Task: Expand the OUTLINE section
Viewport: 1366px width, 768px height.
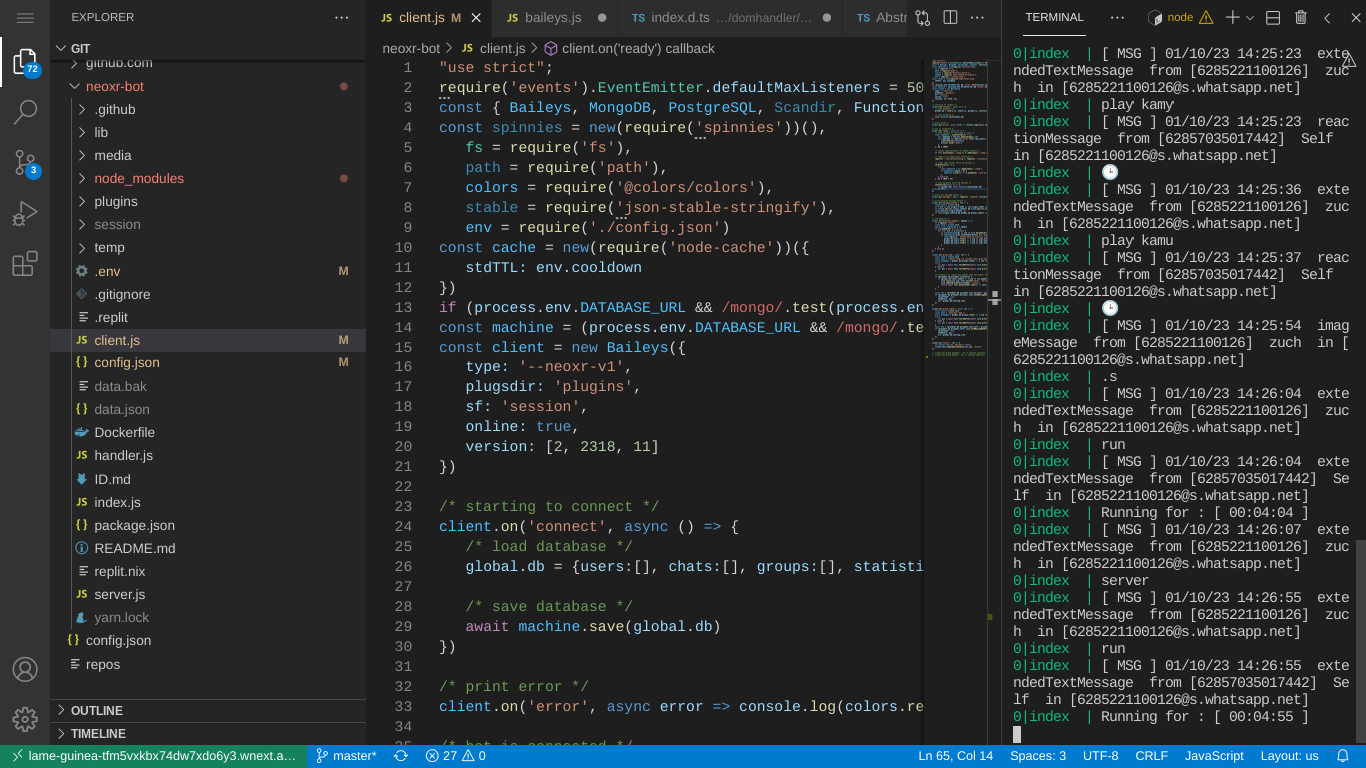Action: tap(97, 710)
